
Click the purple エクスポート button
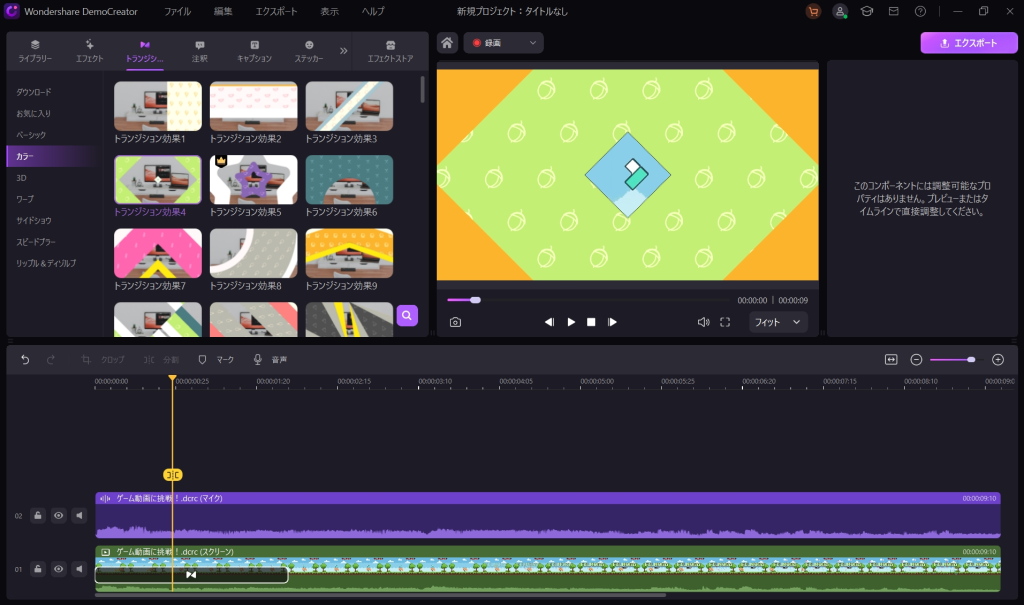pyautogui.click(x=969, y=43)
